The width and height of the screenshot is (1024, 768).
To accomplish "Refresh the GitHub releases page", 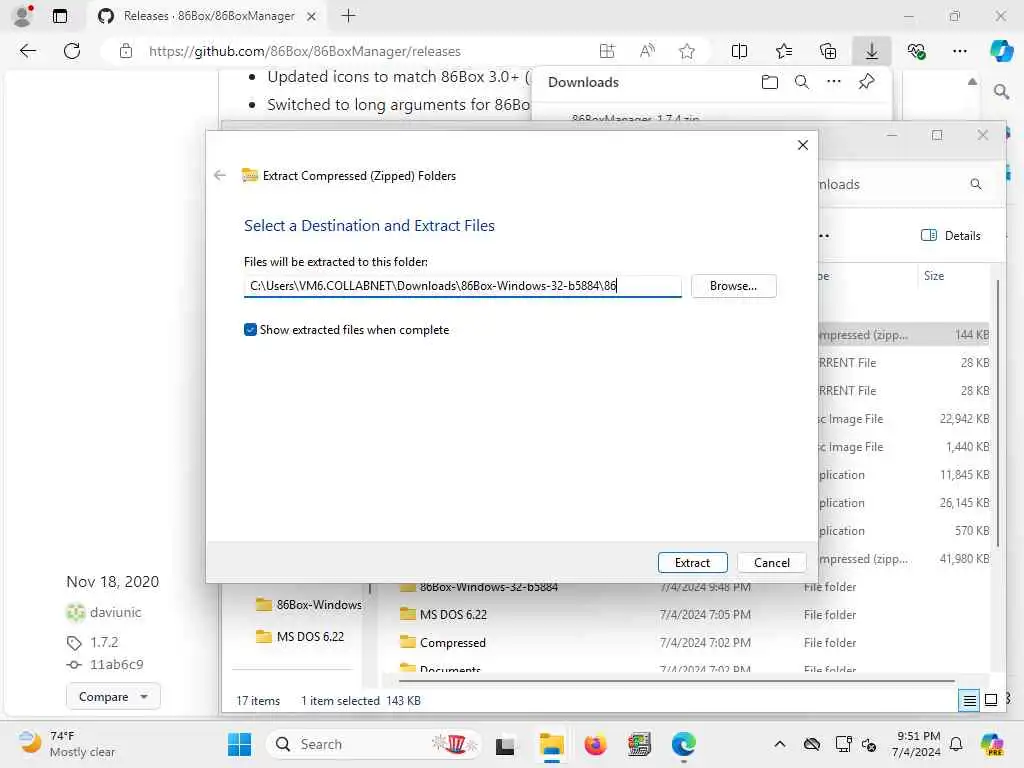I will coord(72,51).
